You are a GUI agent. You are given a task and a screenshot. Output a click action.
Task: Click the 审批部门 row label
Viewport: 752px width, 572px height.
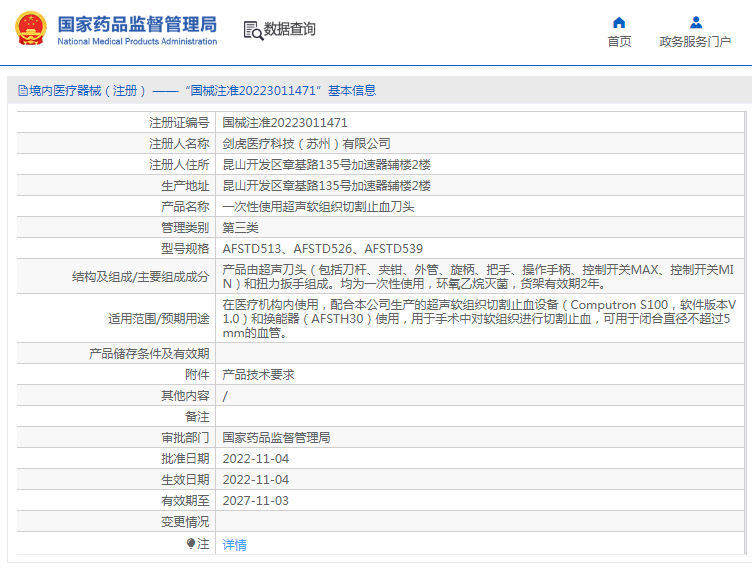point(185,438)
